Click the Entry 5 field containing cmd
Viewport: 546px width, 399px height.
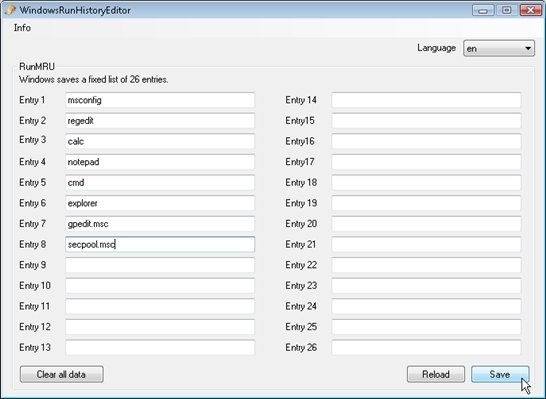pyautogui.click(x=160, y=182)
